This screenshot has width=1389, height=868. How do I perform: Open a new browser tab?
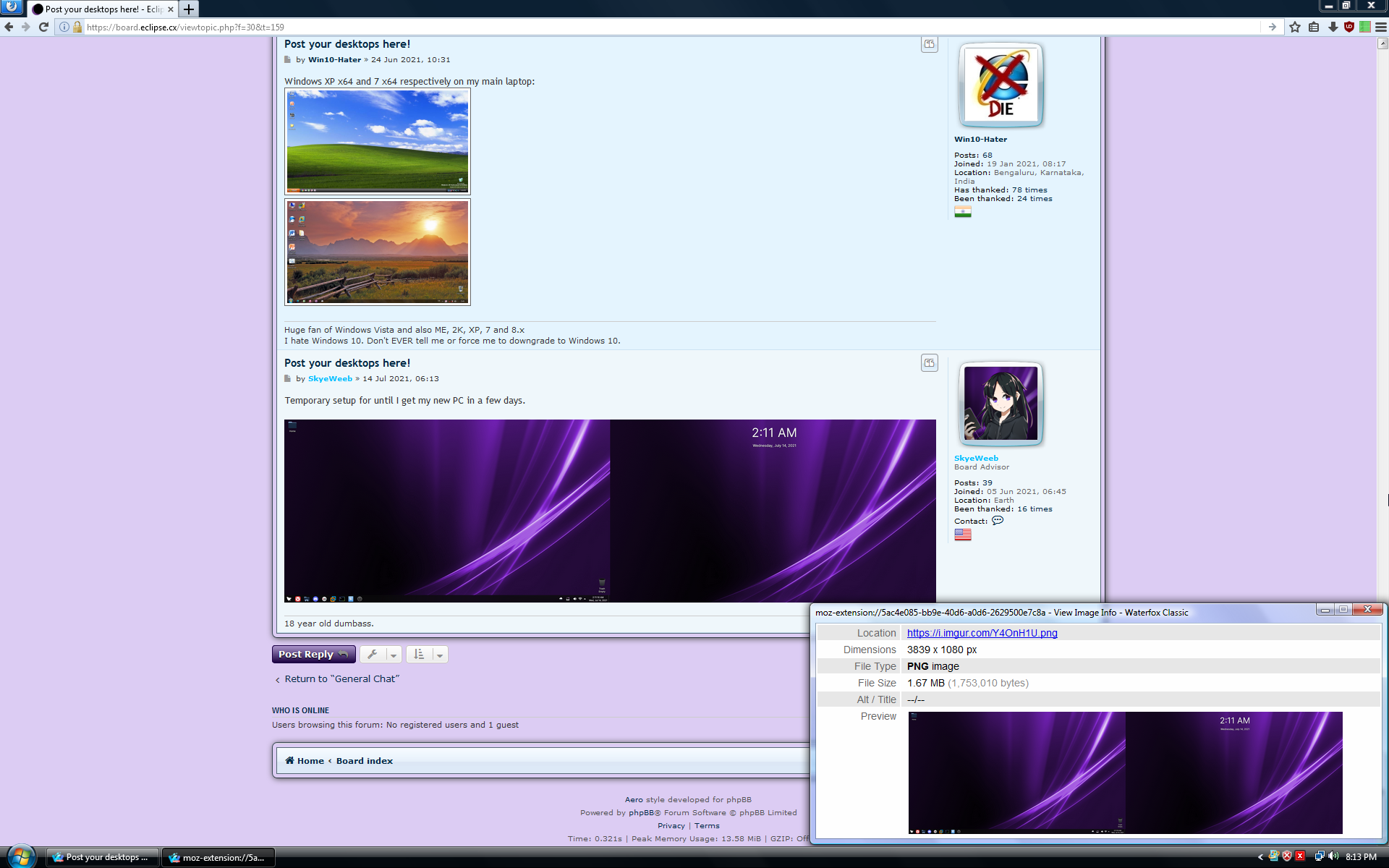click(x=189, y=9)
